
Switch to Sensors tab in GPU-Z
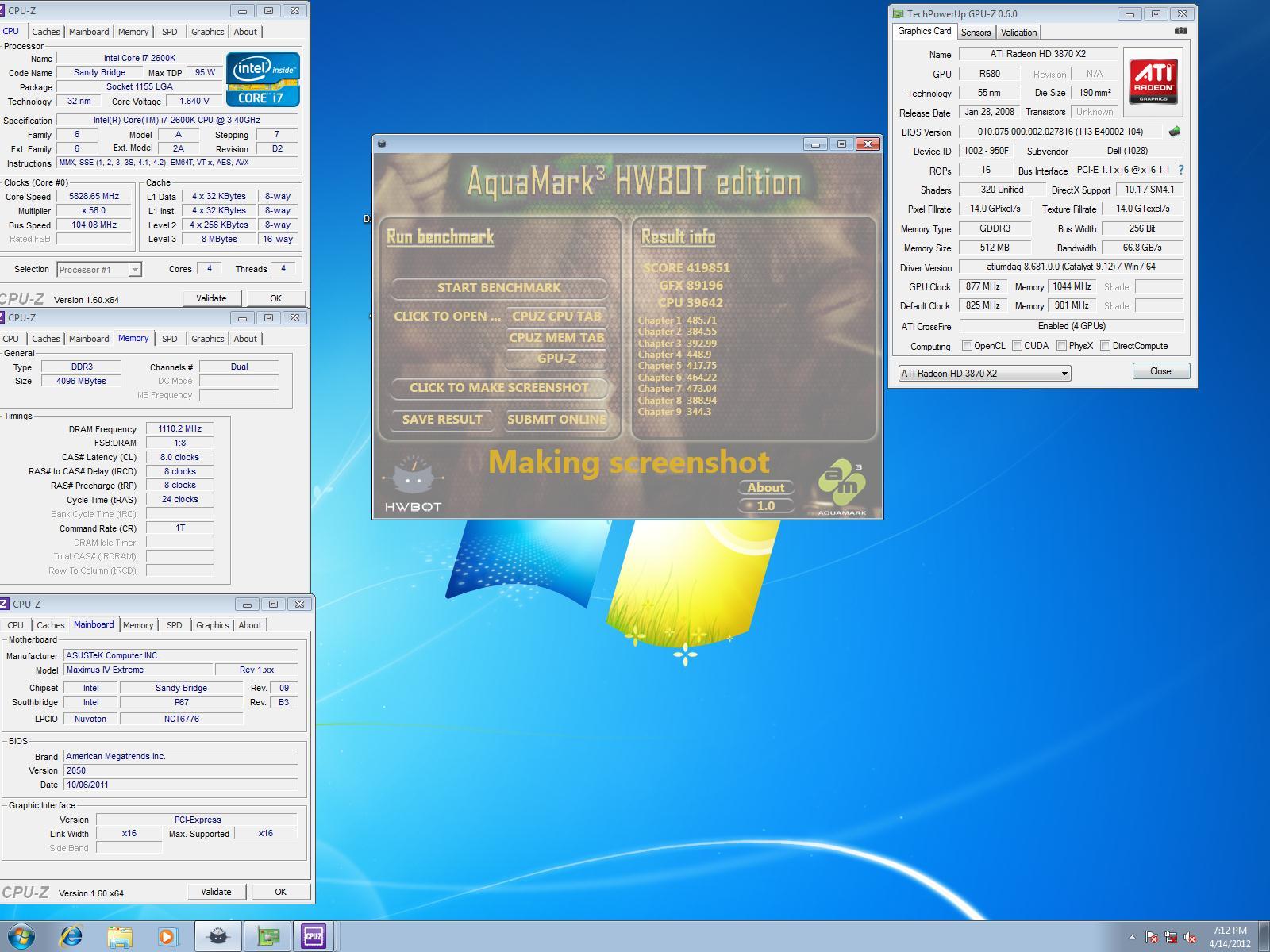click(976, 33)
